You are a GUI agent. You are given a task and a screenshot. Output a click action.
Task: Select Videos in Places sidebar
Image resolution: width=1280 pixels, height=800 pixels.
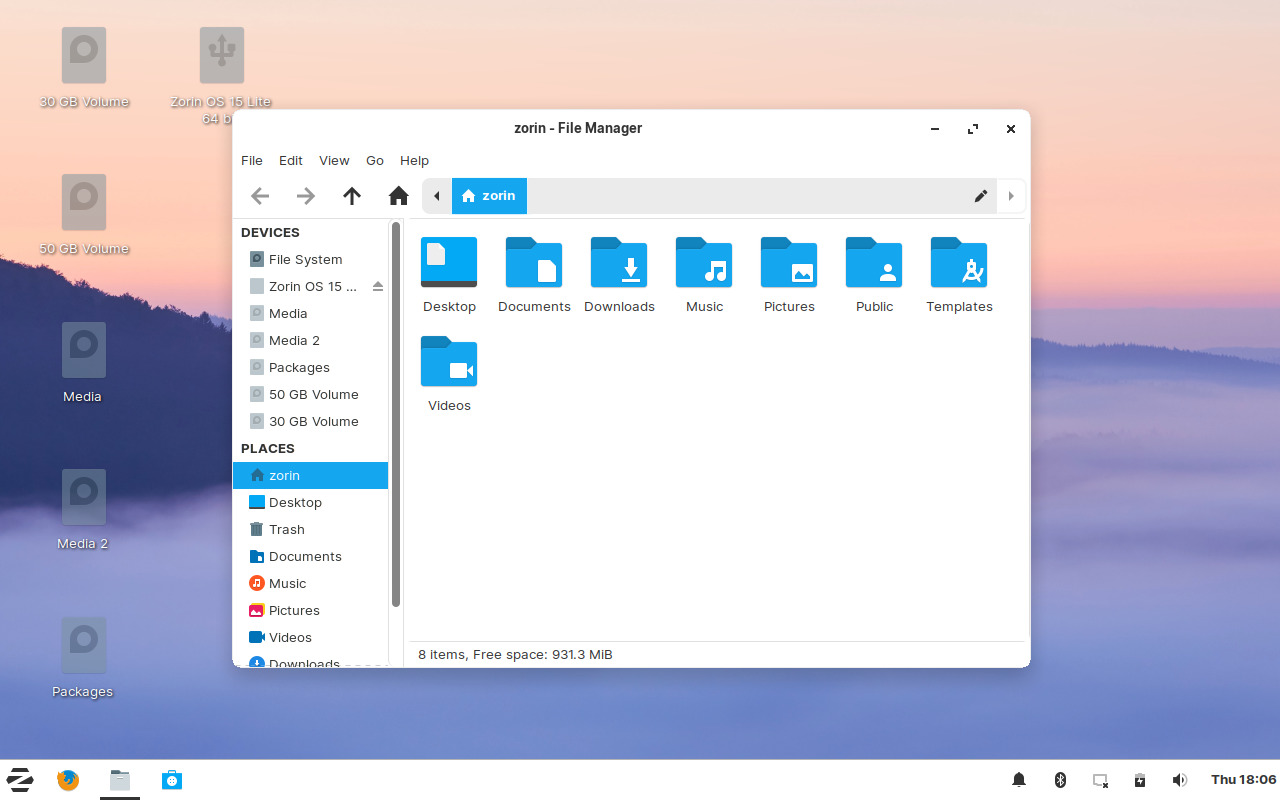point(310,637)
